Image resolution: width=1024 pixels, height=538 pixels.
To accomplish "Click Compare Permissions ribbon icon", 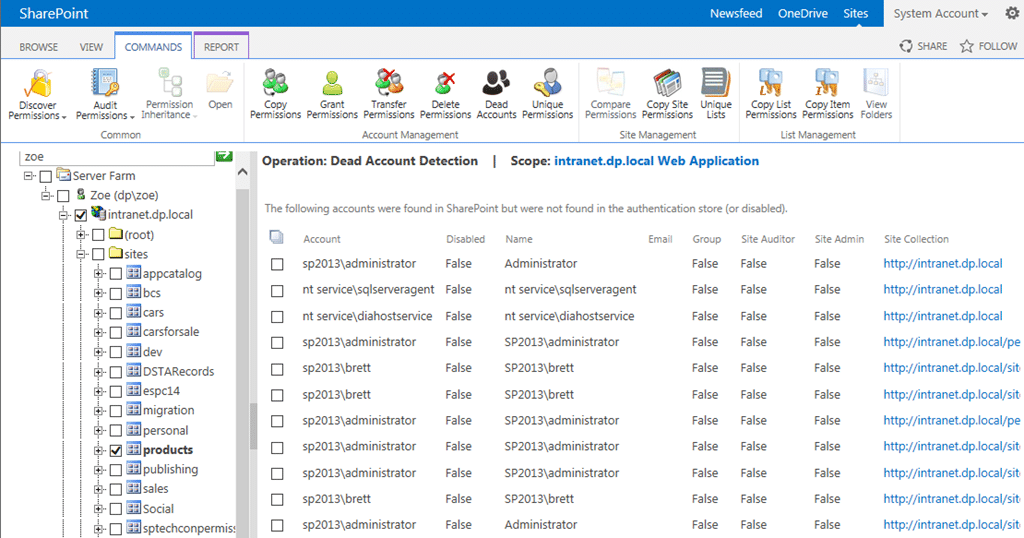I will [611, 84].
